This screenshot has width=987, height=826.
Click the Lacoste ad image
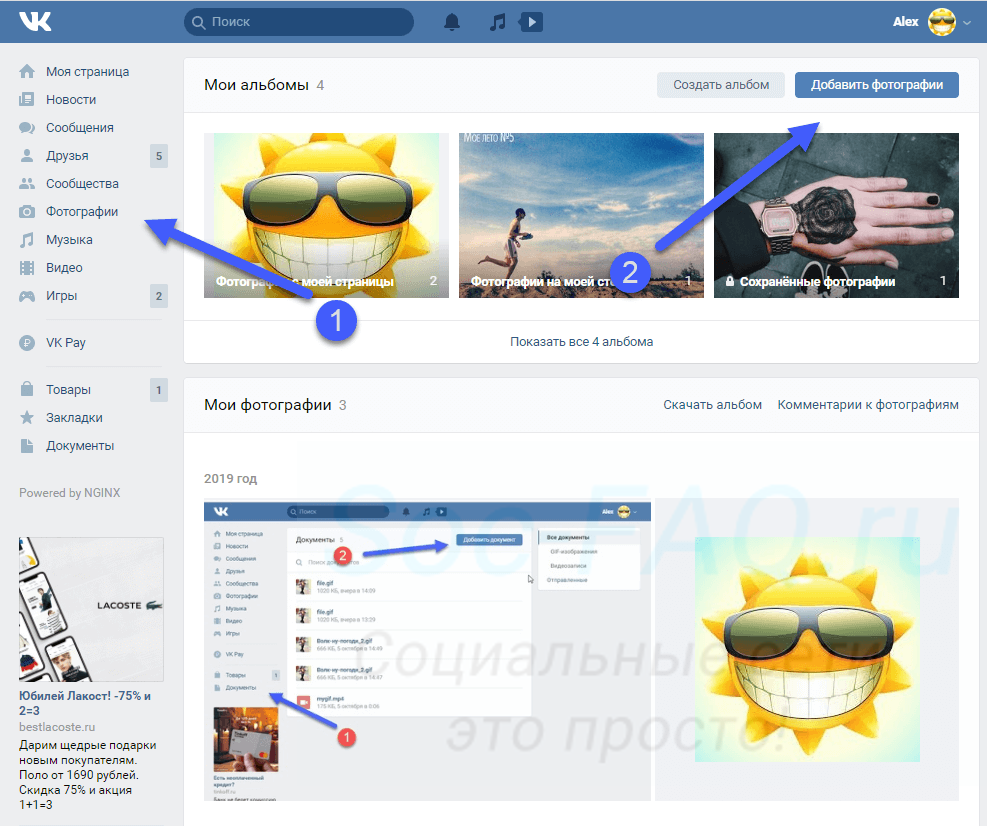pyautogui.click(x=91, y=609)
